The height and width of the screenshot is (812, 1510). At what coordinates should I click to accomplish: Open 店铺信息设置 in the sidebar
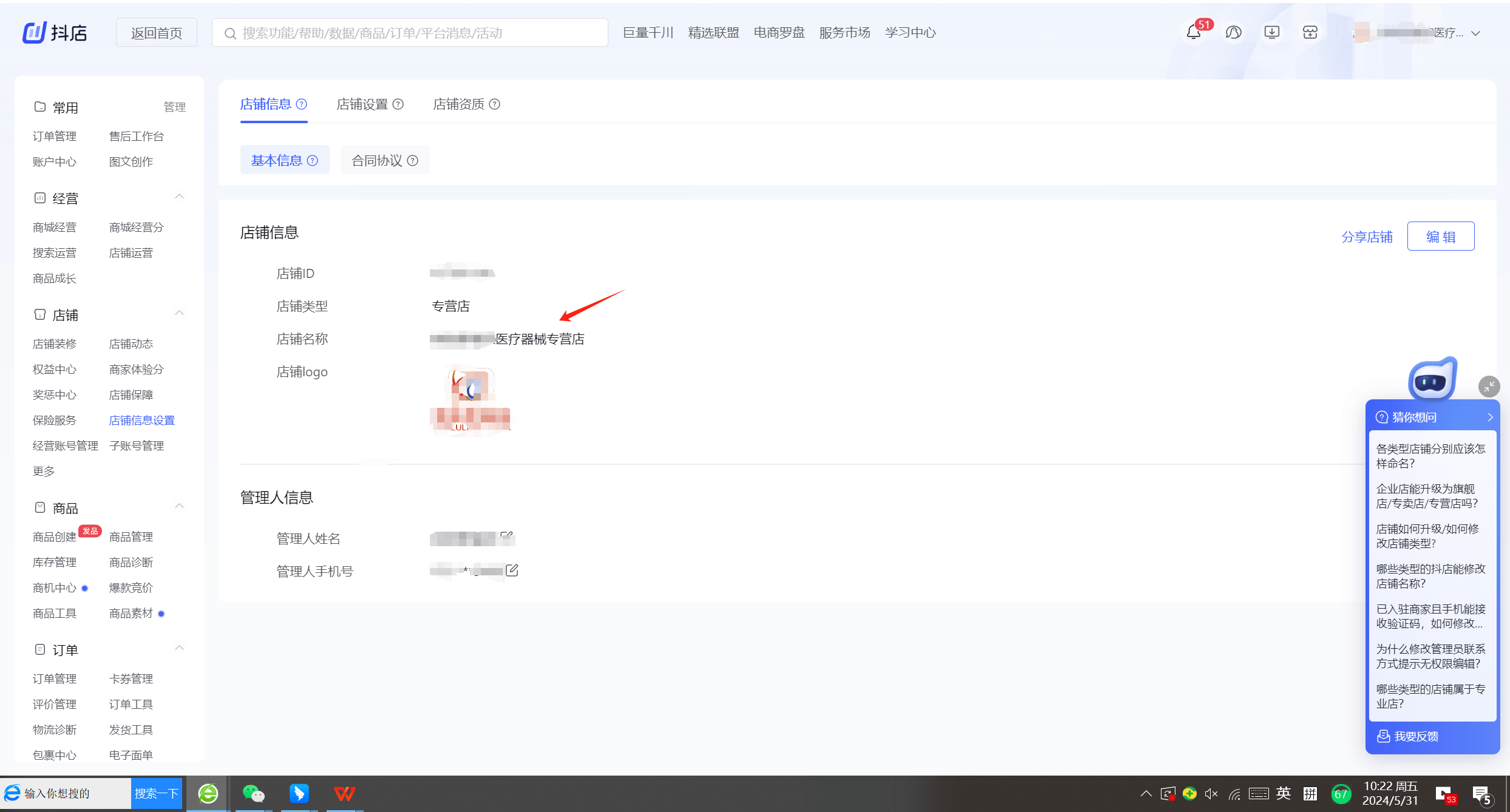click(x=142, y=421)
